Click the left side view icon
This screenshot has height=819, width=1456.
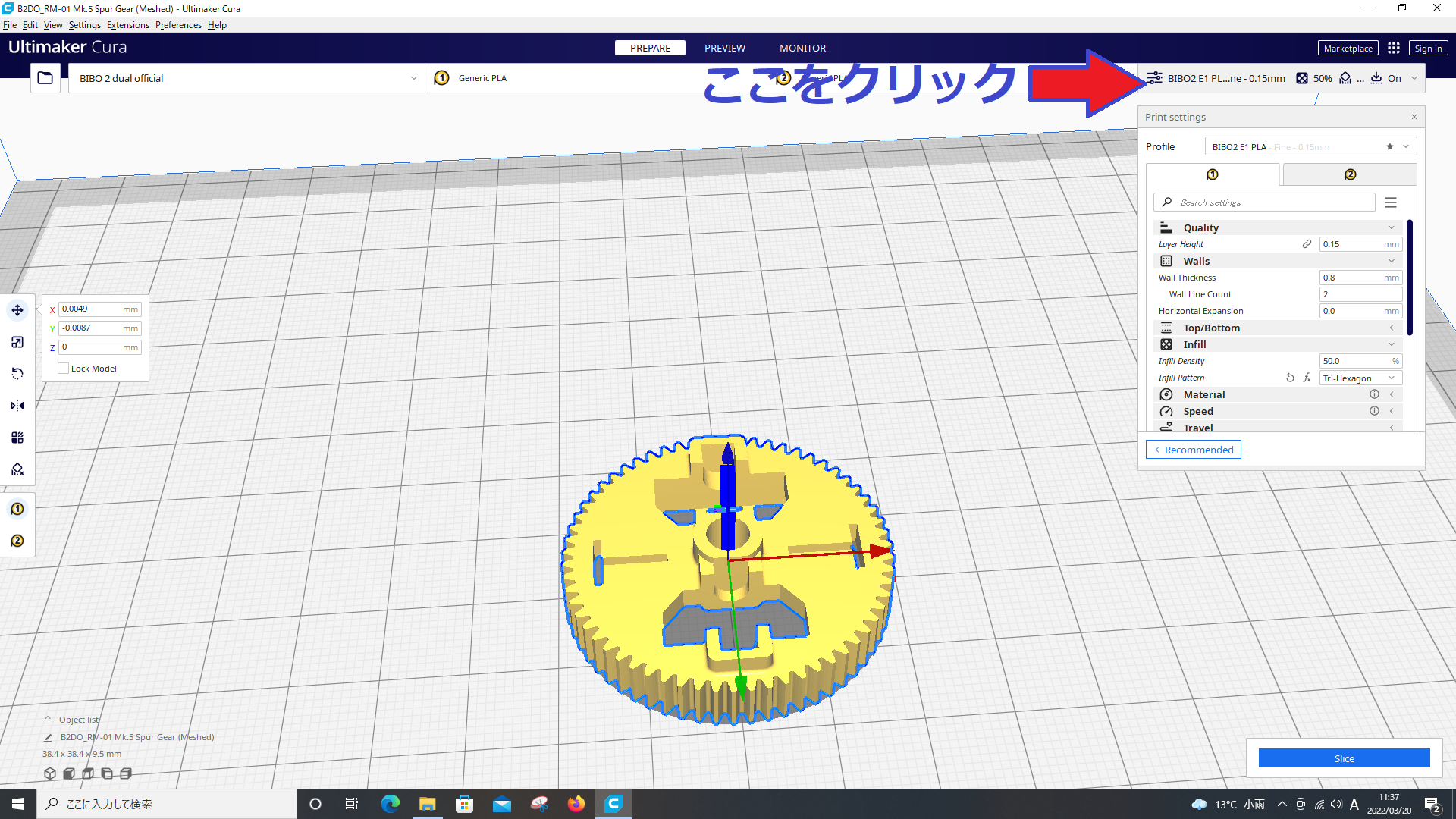[107, 773]
